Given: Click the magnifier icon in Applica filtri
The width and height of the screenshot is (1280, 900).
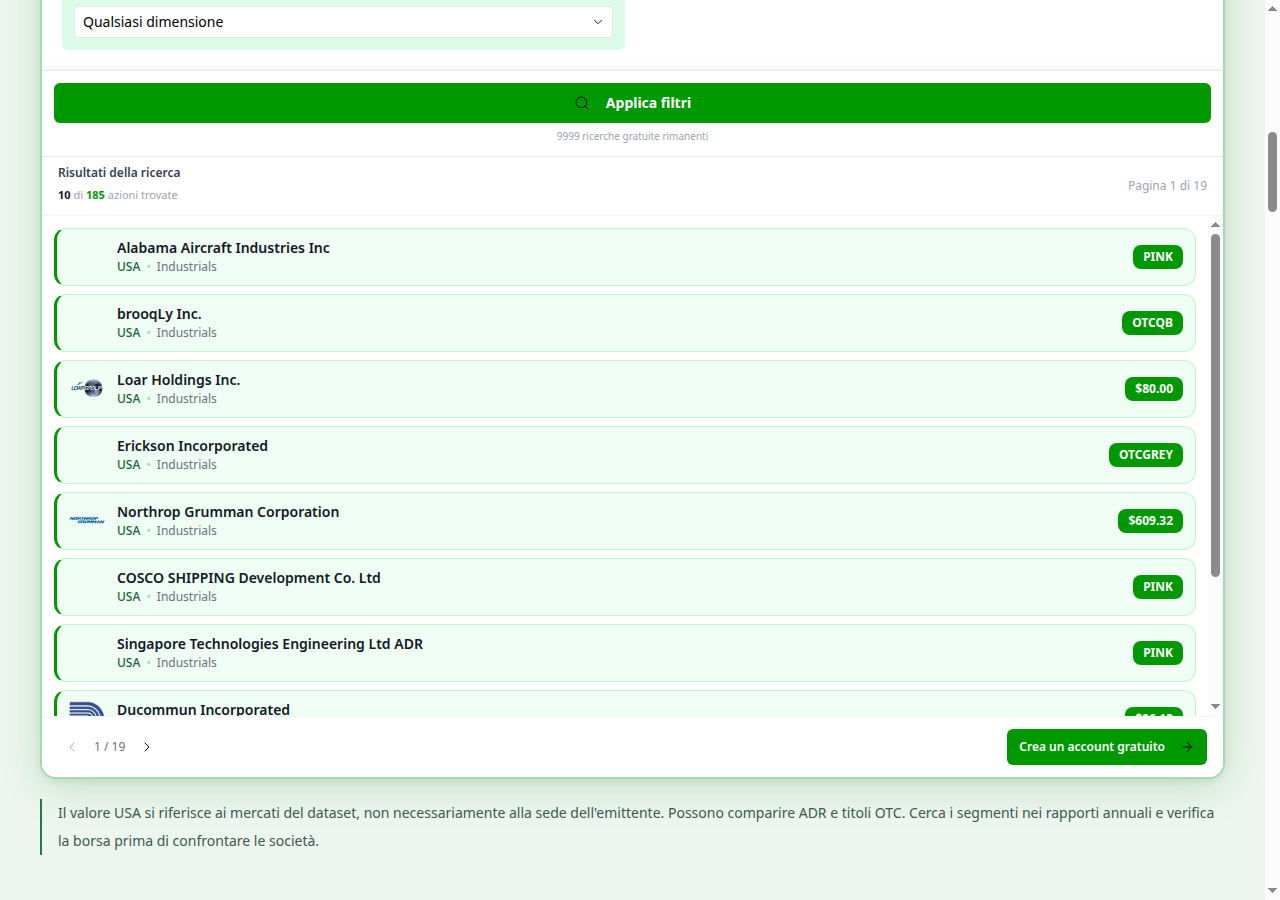Looking at the screenshot, I should coord(582,103).
